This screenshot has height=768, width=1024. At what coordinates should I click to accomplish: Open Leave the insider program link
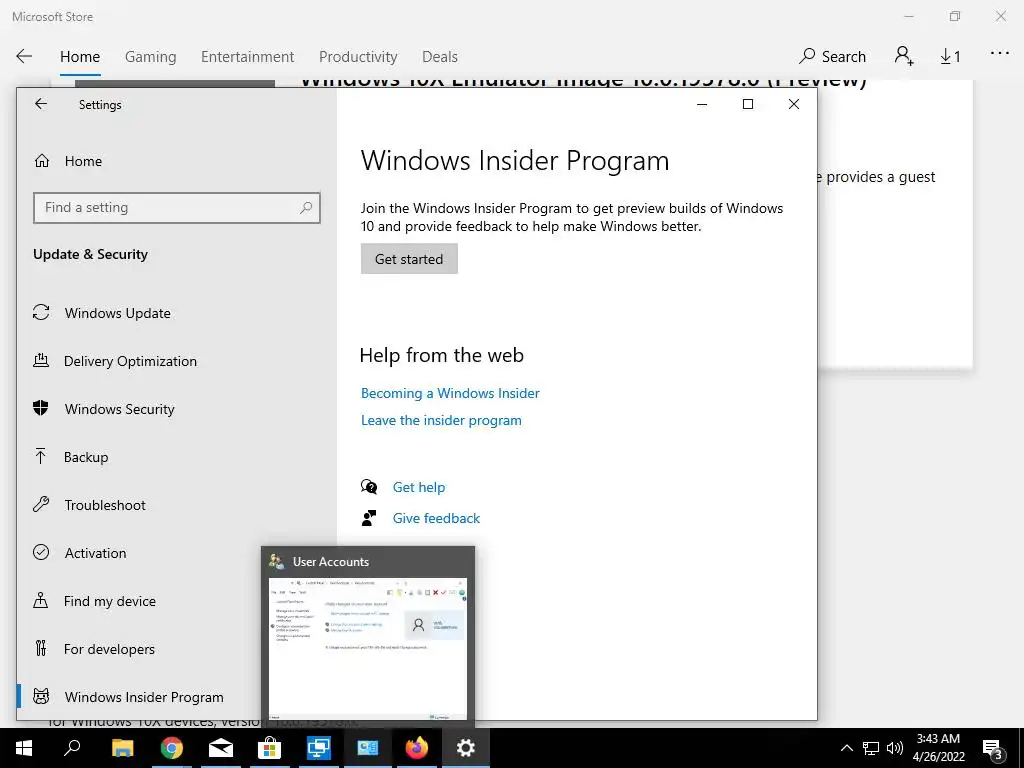441,421
